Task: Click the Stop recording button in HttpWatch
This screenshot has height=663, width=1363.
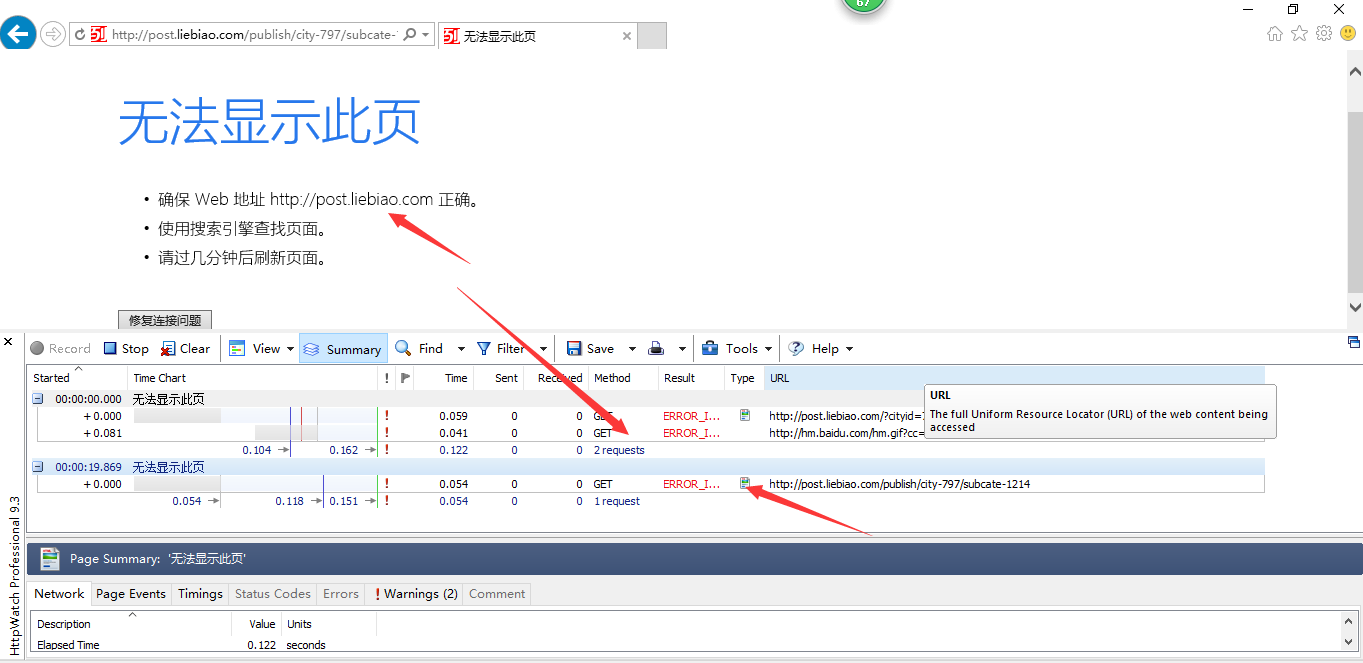Action: click(x=126, y=349)
